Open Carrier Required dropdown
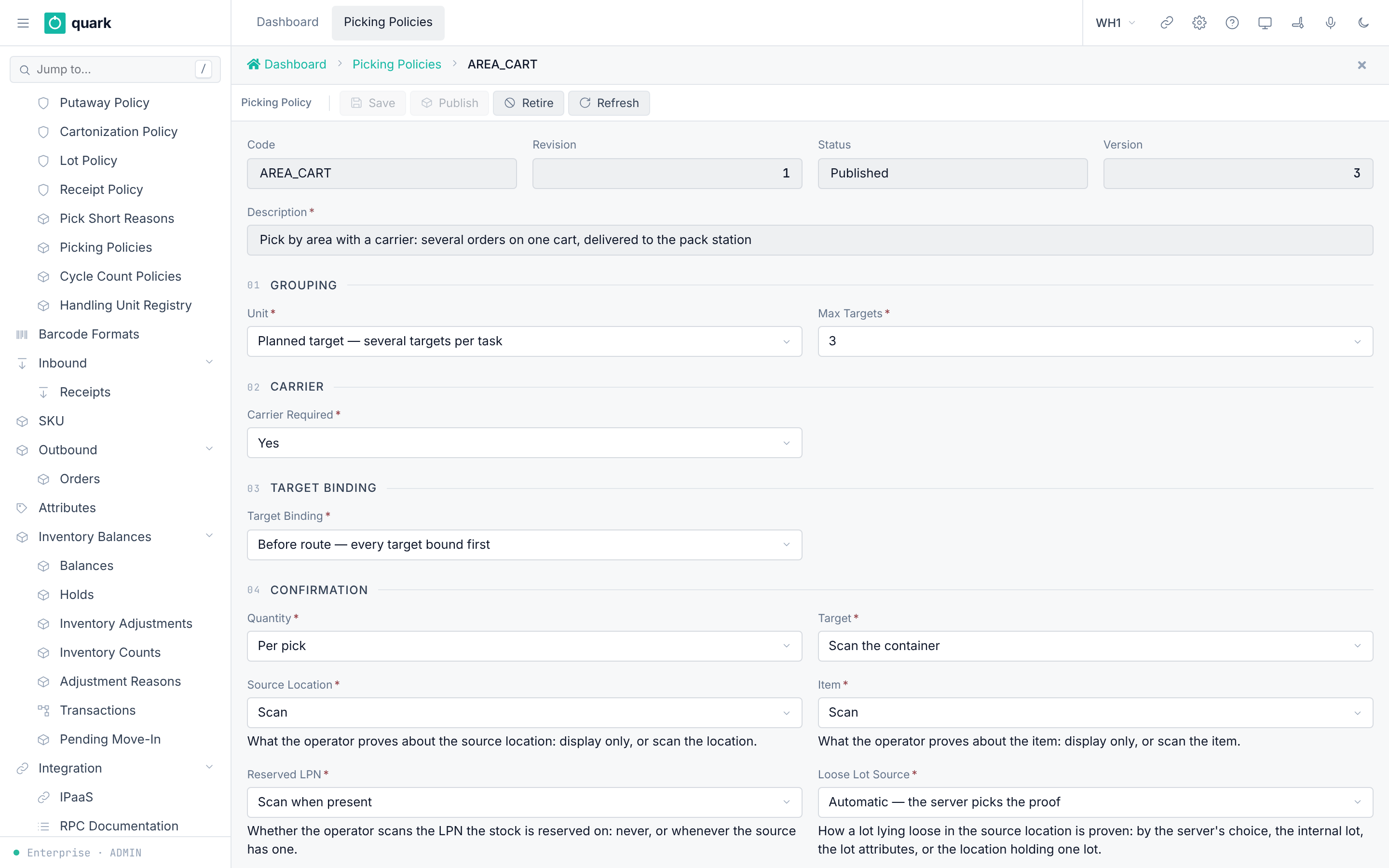1389x868 pixels. 524,443
